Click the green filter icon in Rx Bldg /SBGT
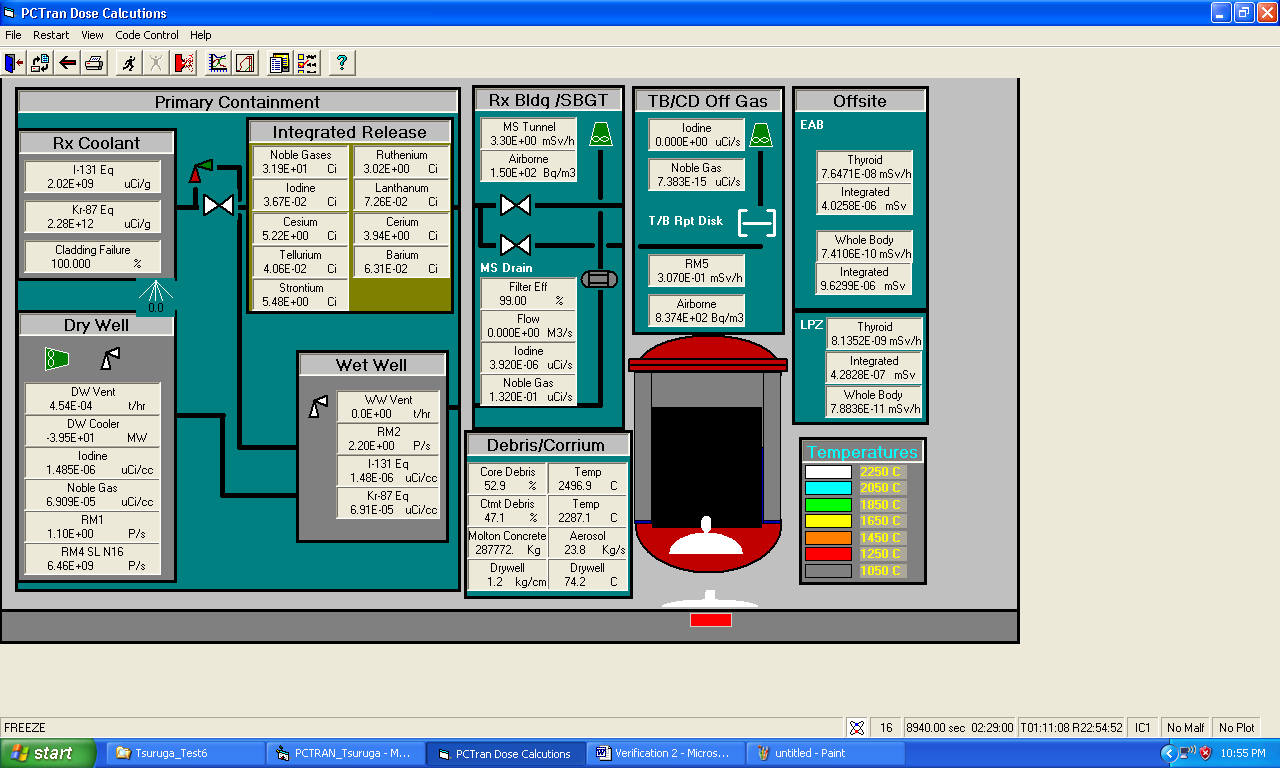1280x768 pixels. (601, 134)
